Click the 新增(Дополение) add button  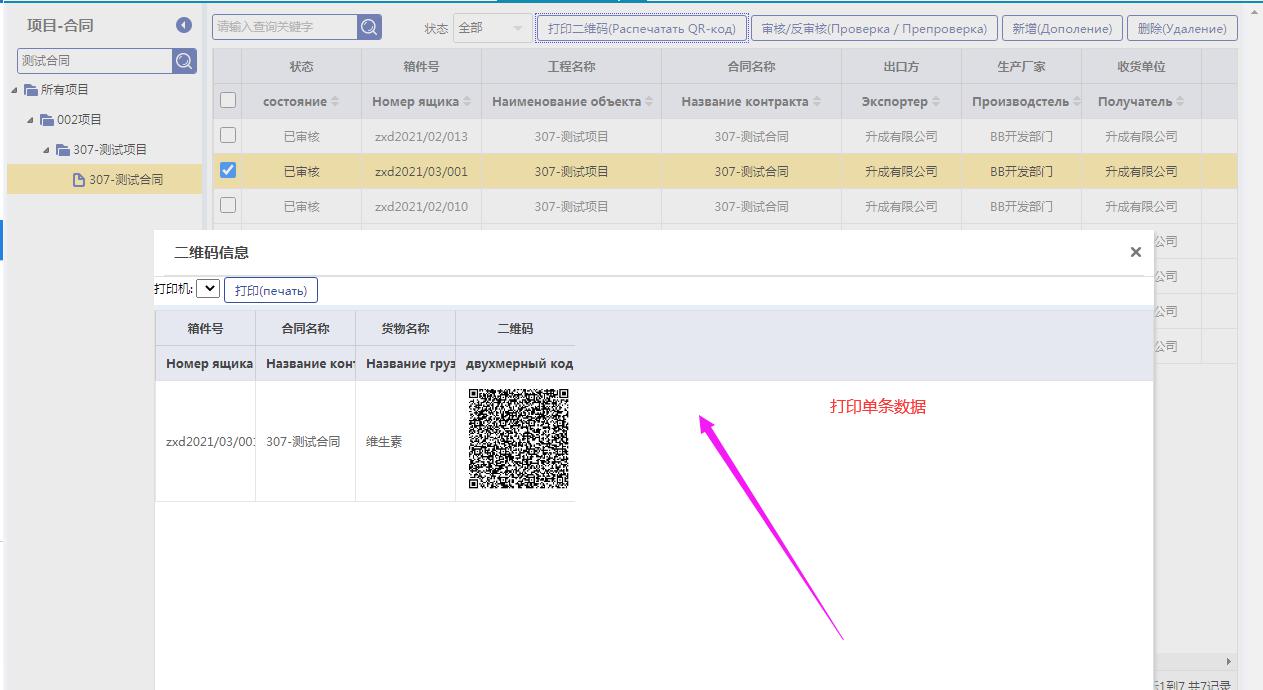[1061, 28]
